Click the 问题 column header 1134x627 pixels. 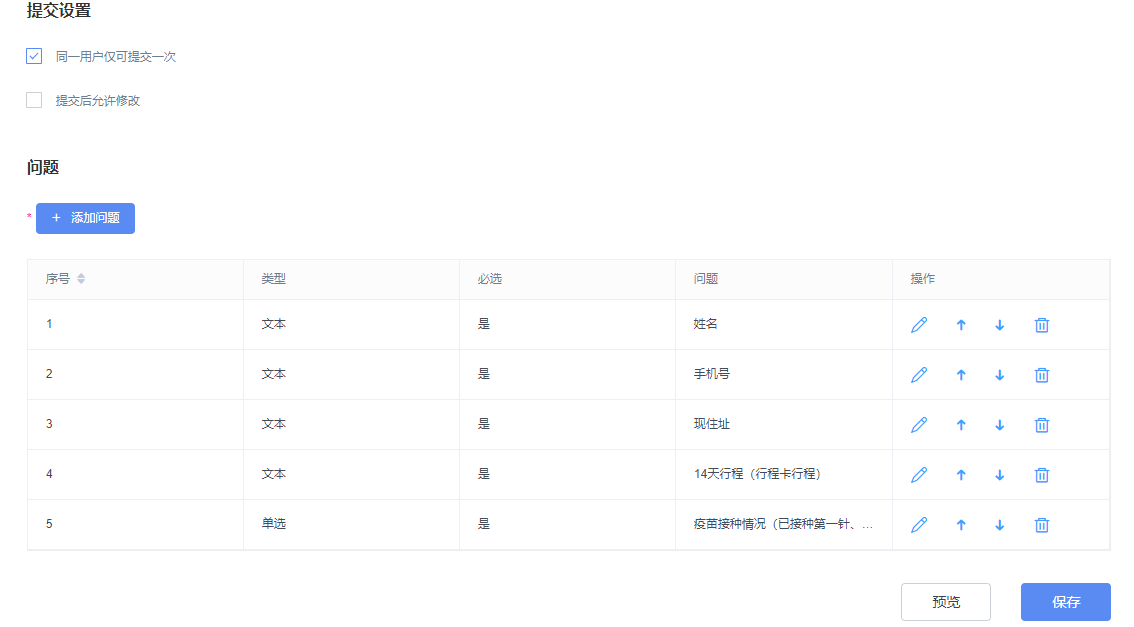(x=706, y=279)
